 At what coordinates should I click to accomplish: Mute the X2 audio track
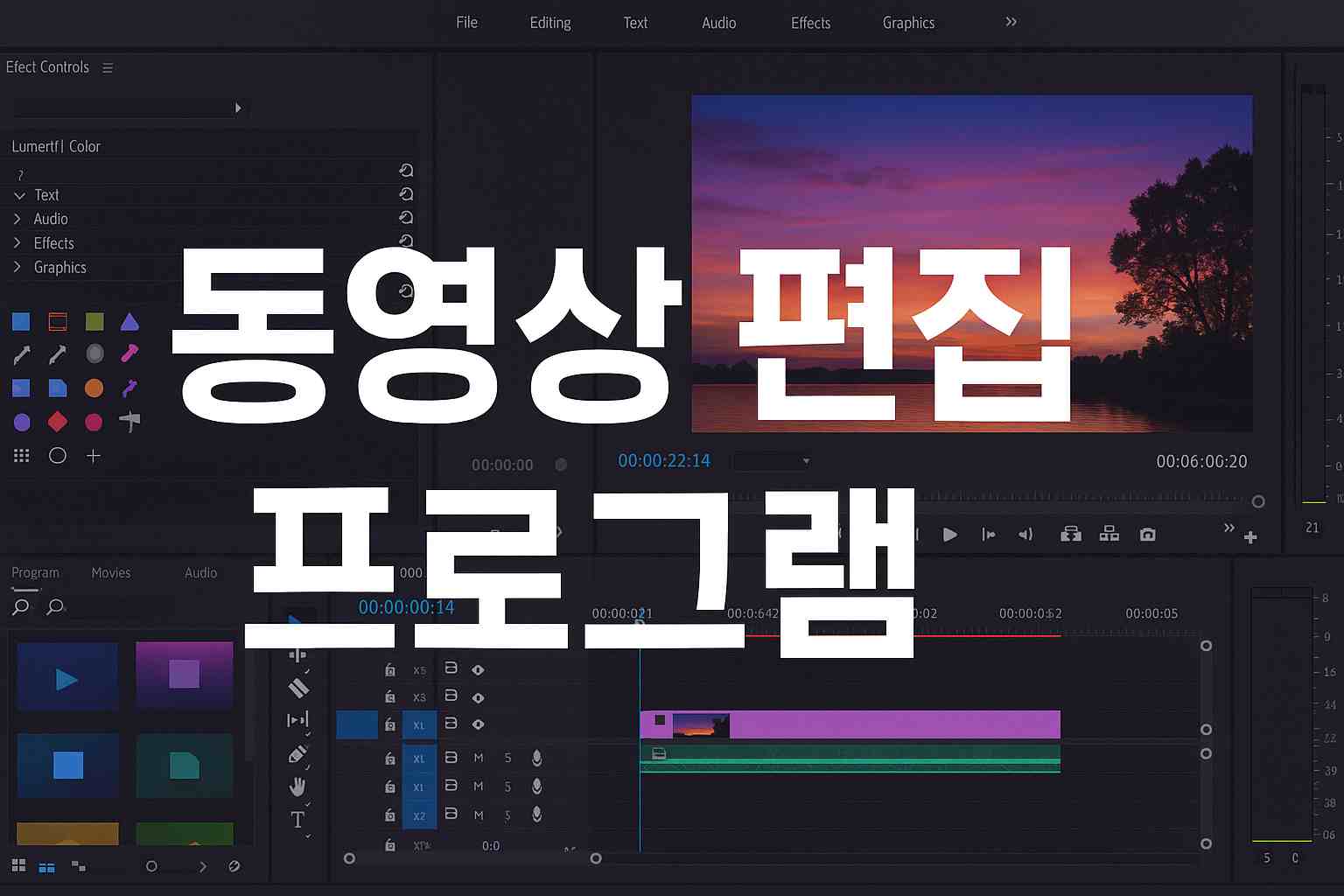click(479, 815)
